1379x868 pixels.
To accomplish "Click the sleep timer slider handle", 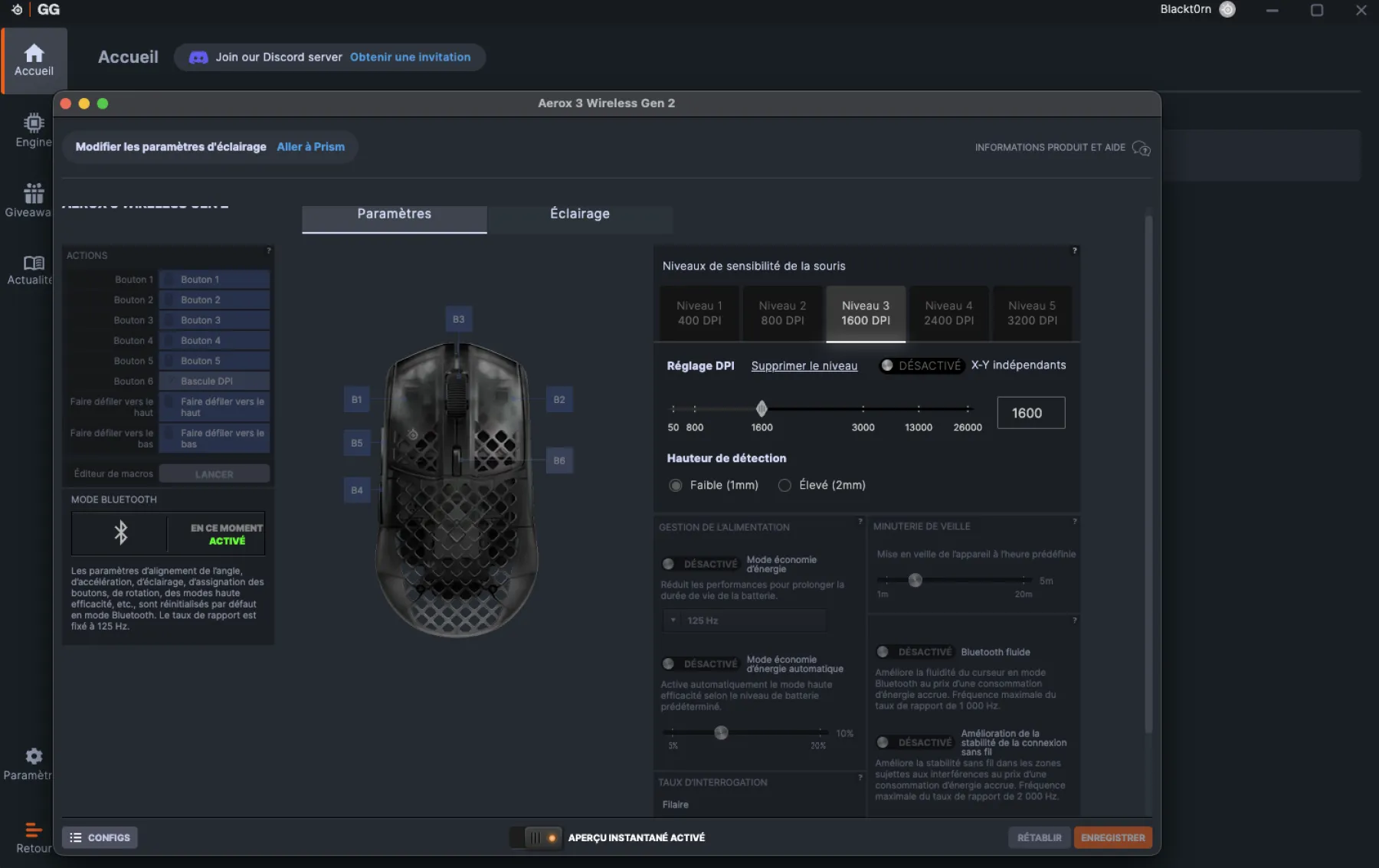I will click(915, 580).
